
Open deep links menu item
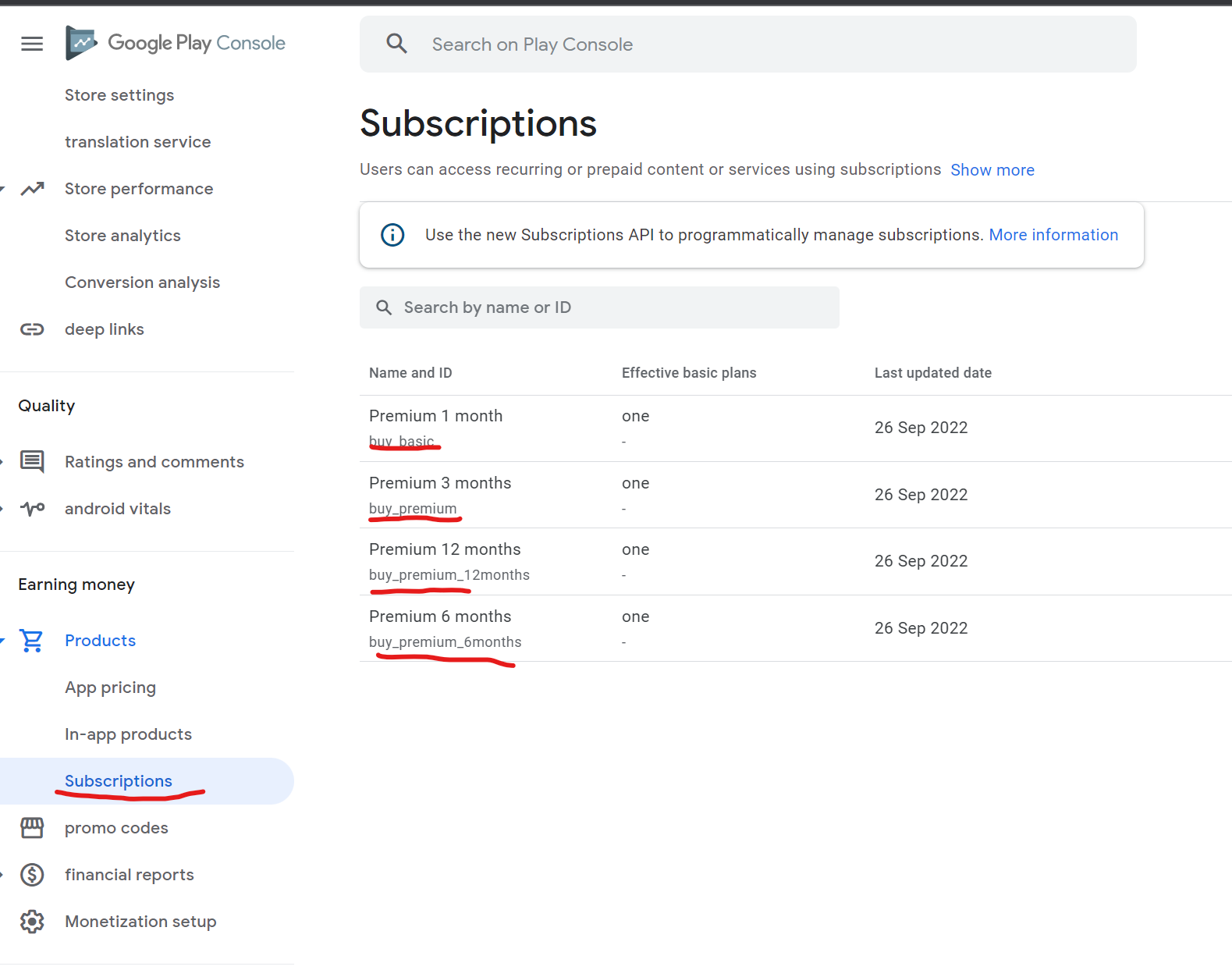[105, 329]
